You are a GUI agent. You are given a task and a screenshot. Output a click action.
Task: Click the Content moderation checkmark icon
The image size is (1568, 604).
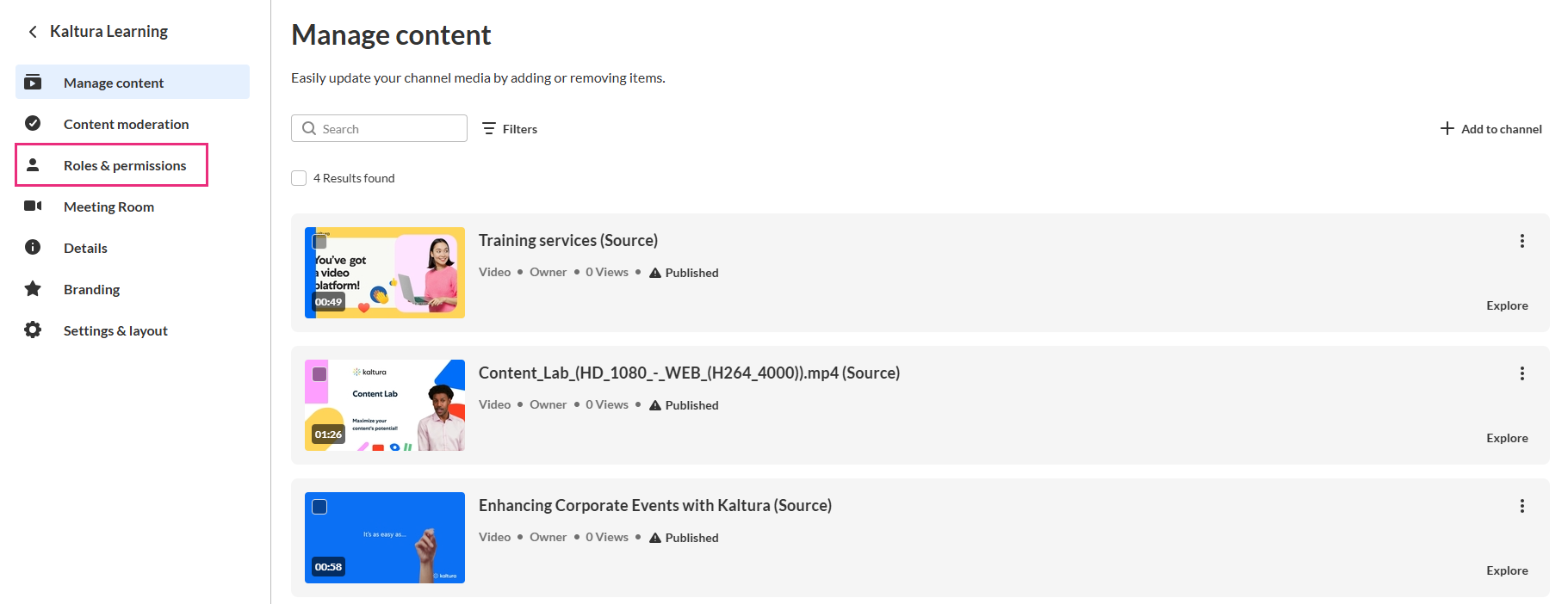pyautogui.click(x=33, y=123)
